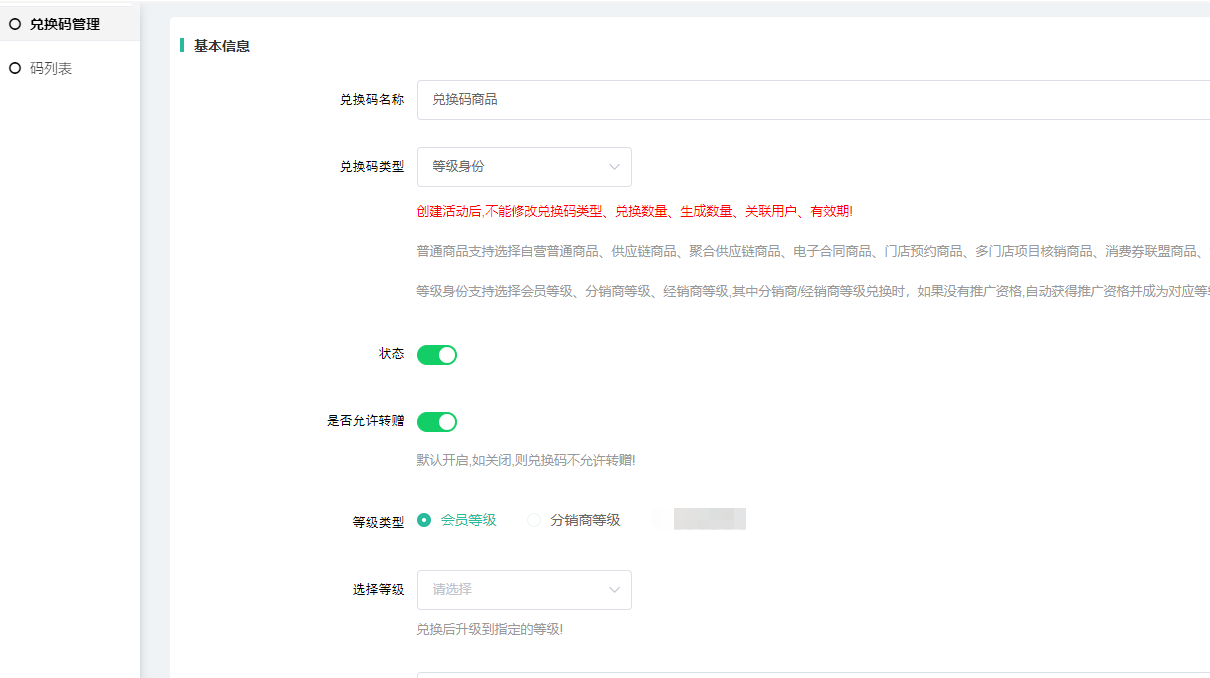Screen dimensions: 1210x678
Task: Turn off the 是否允许转赠 switch
Action: [x=437, y=422]
